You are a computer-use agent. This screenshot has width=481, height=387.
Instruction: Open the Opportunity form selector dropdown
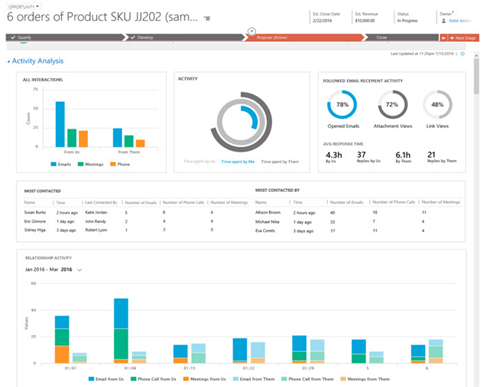coord(24,6)
